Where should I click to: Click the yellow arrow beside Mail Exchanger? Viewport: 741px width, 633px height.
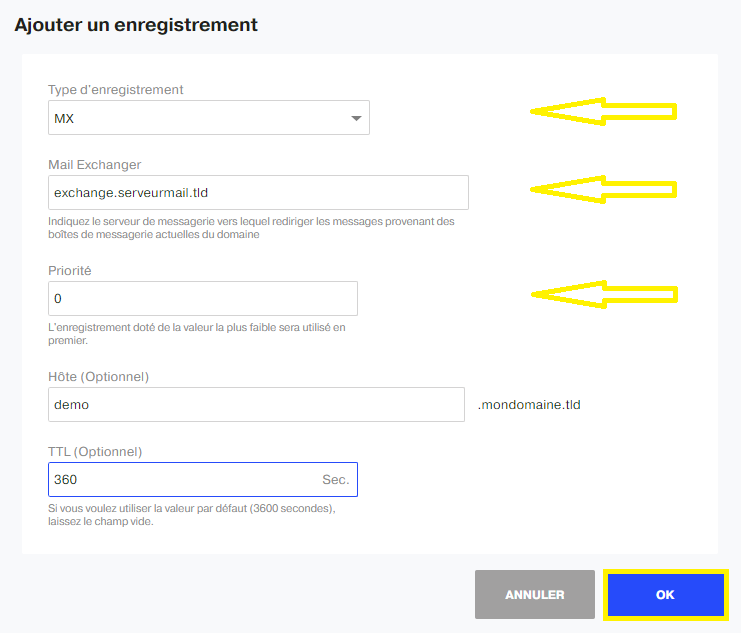click(603, 190)
